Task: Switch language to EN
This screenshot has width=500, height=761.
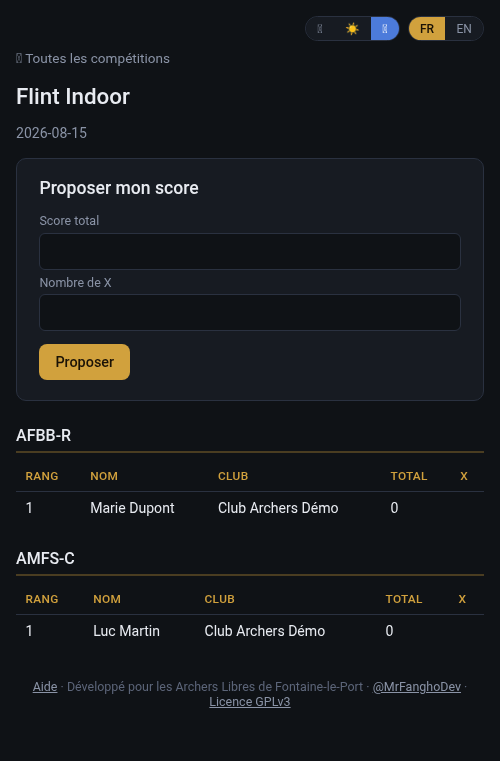Action: [x=464, y=29]
